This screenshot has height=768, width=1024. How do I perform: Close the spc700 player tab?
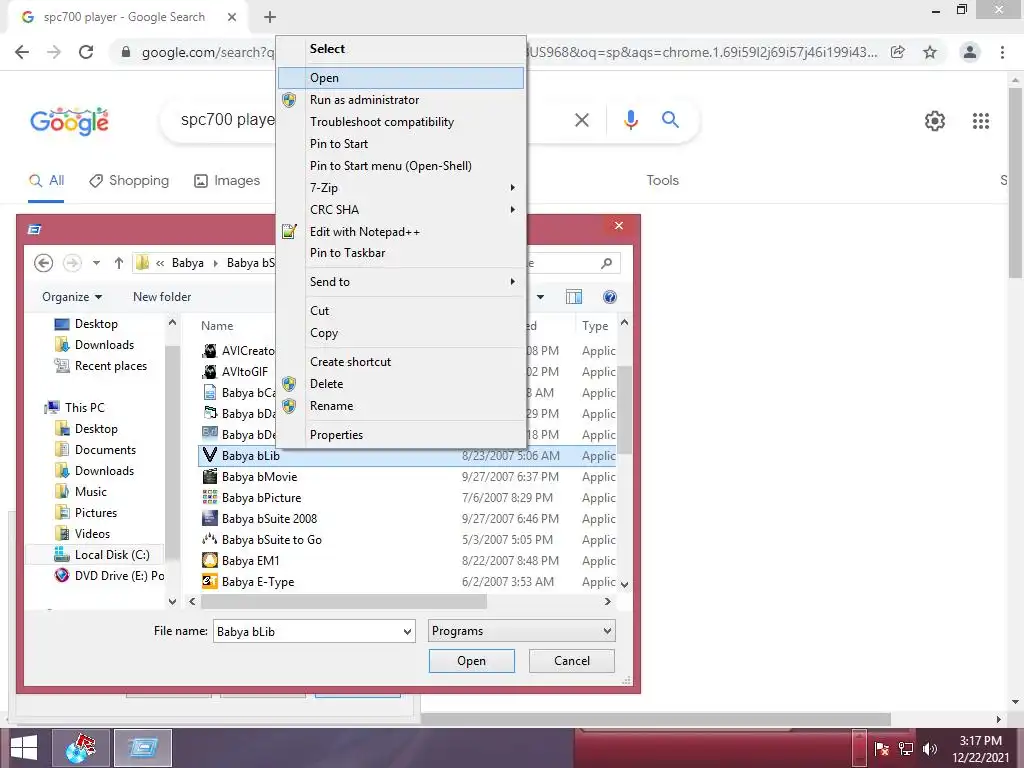tap(232, 17)
